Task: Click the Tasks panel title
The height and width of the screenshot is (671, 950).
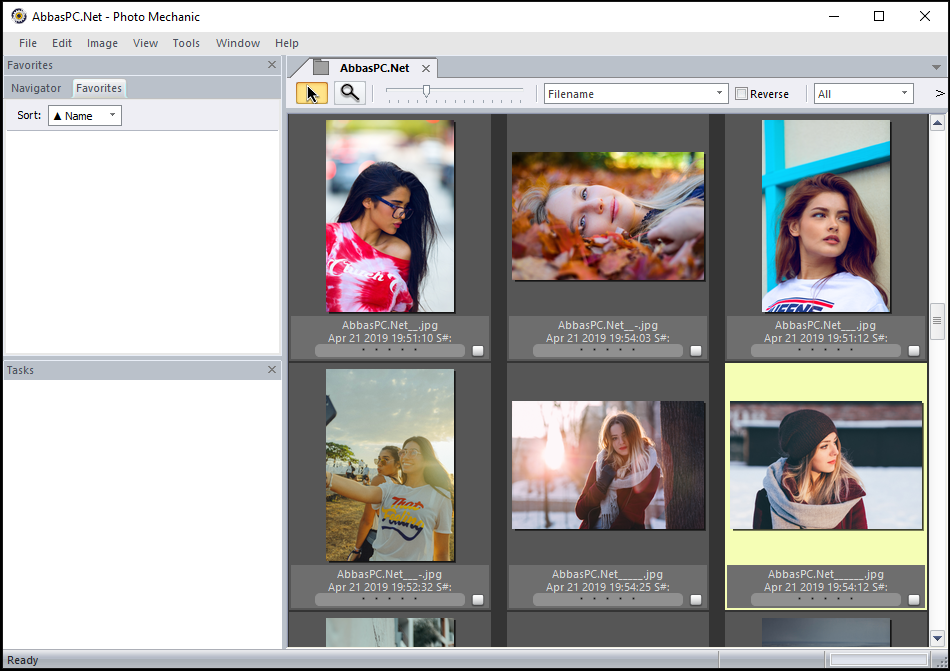Action: pyautogui.click(x=20, y=370)
